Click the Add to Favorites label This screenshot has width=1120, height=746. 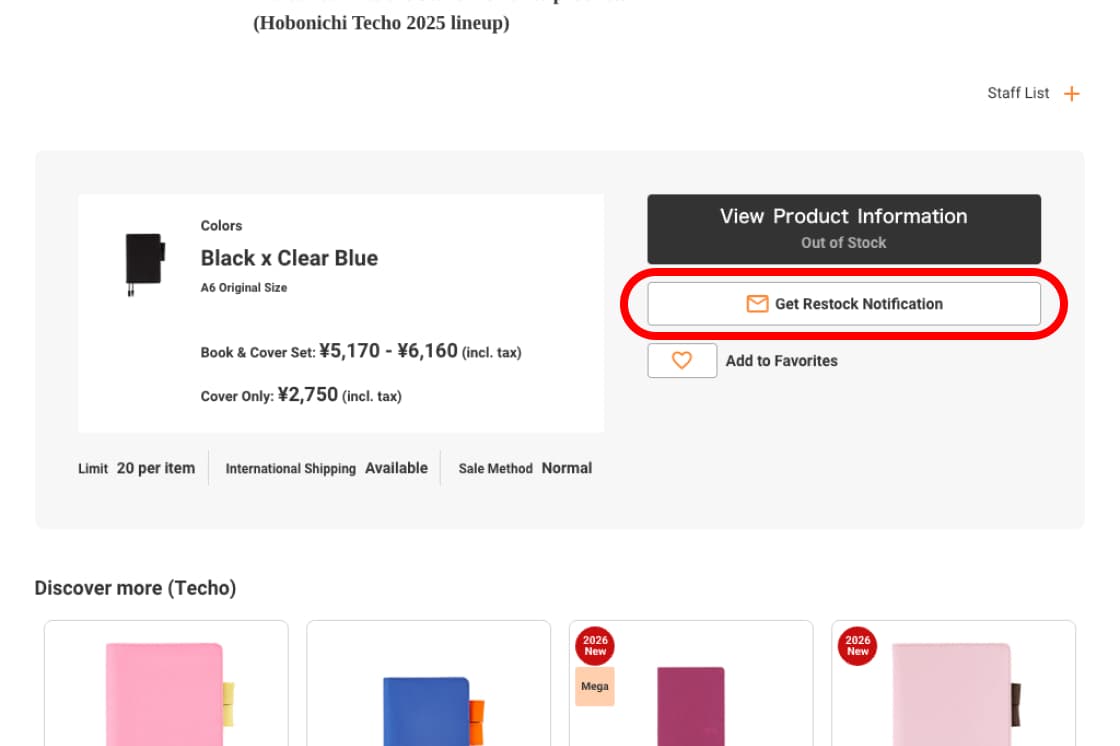781,361
